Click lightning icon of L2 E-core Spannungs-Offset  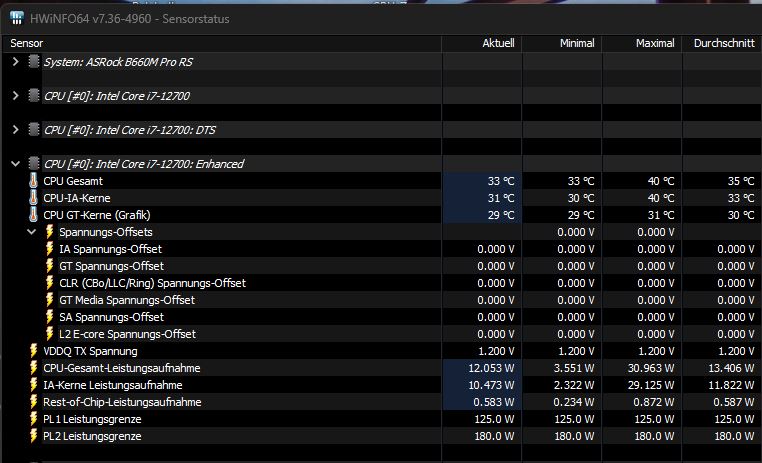click(x=49, y=334)
